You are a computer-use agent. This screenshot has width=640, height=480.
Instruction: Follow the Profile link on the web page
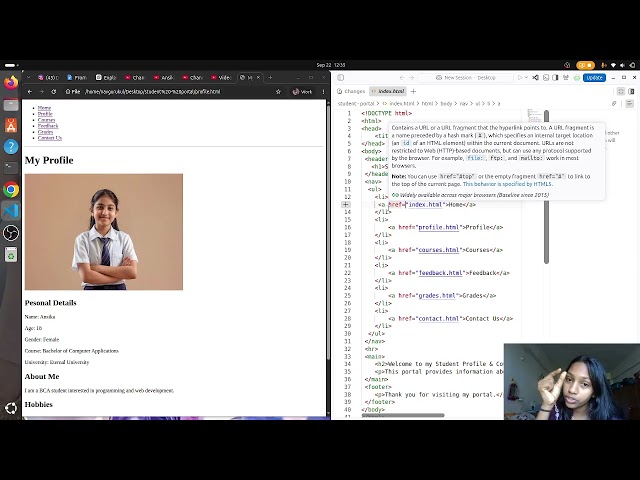[x=45, y=114]
